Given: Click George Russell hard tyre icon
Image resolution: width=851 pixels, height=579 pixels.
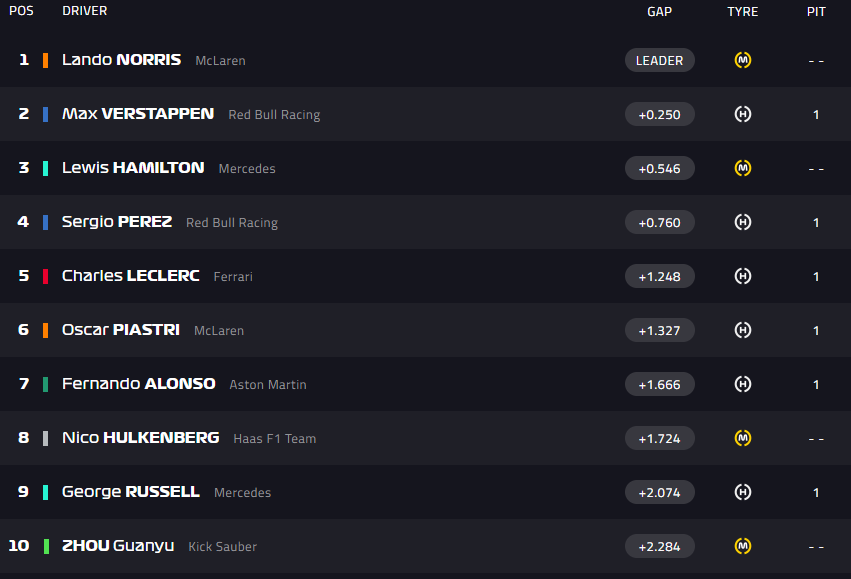Looking at the screenshot, I should (742, 492).
